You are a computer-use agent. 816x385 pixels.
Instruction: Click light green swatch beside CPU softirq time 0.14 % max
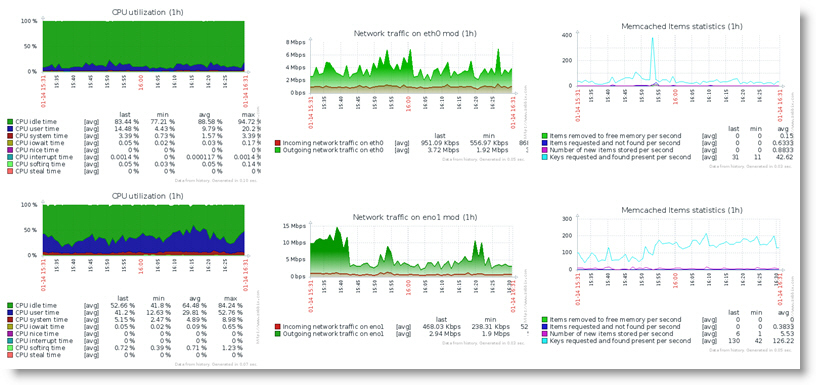tap(10, 164)
